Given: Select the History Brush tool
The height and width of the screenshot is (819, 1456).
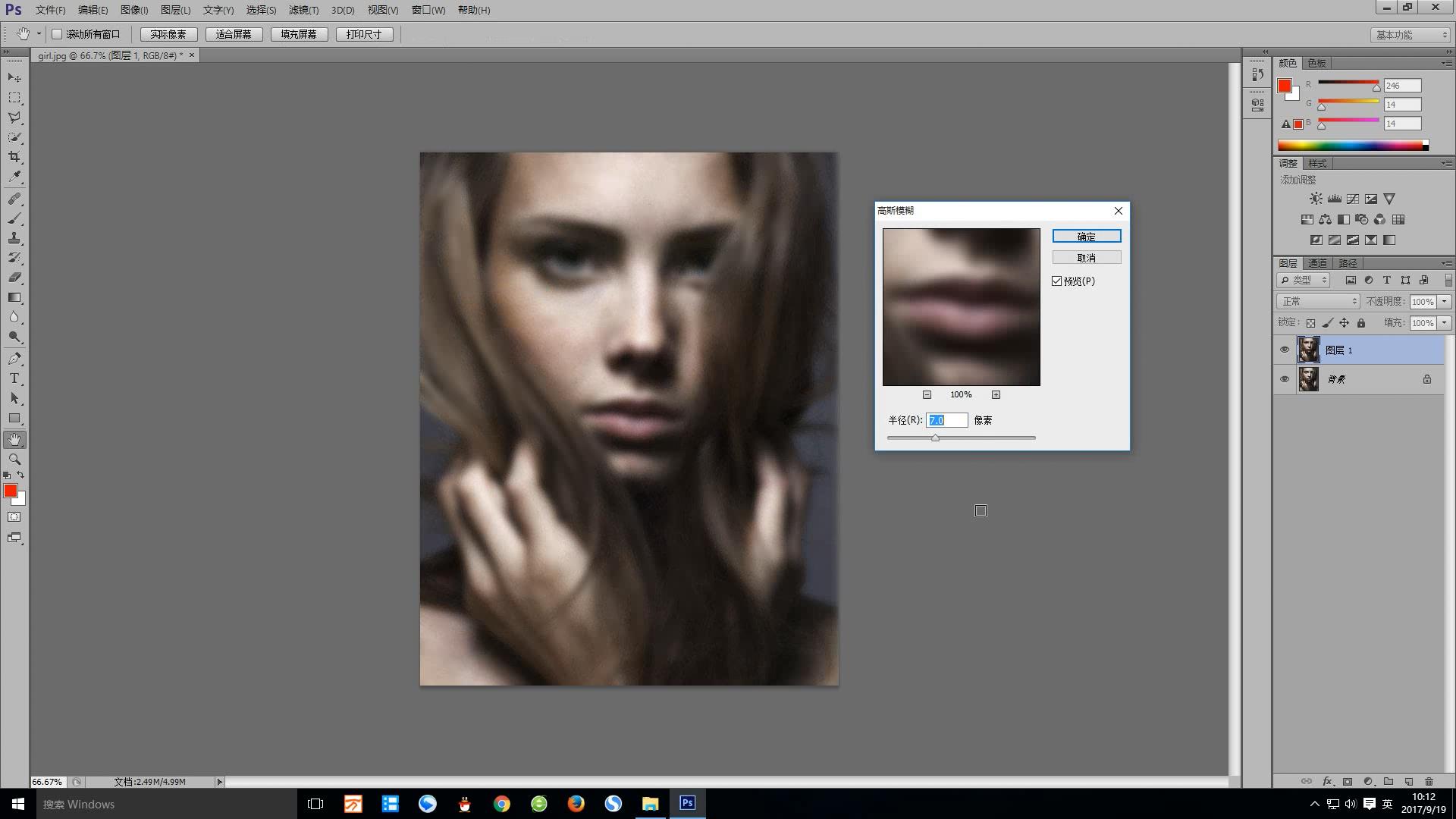Looking at the screenshot, I should (14, 258).
